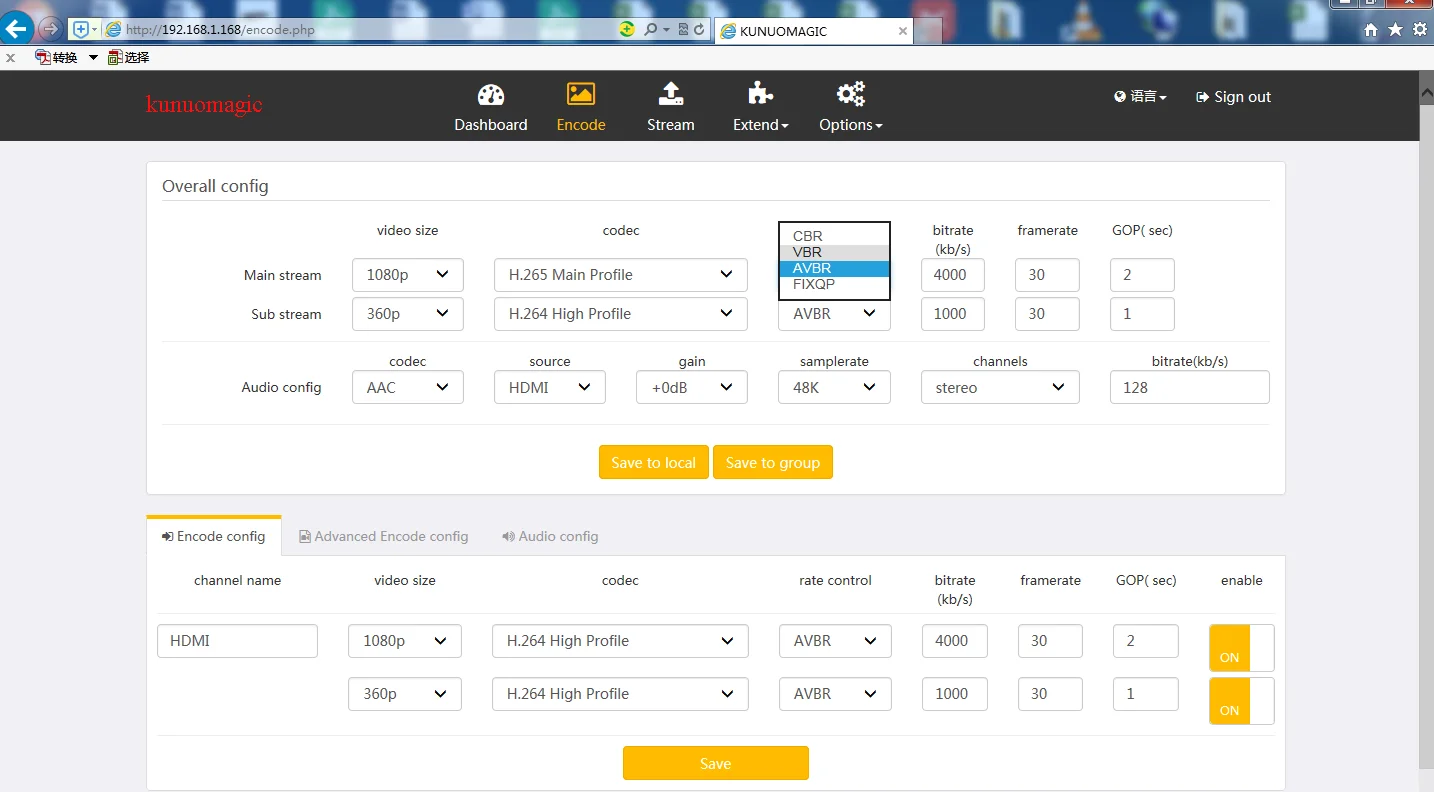Image resolution: width=1434 pixels, height=792 pixels.
Task: Click the search magnifier in the address bar
Action: coord(651,30)
